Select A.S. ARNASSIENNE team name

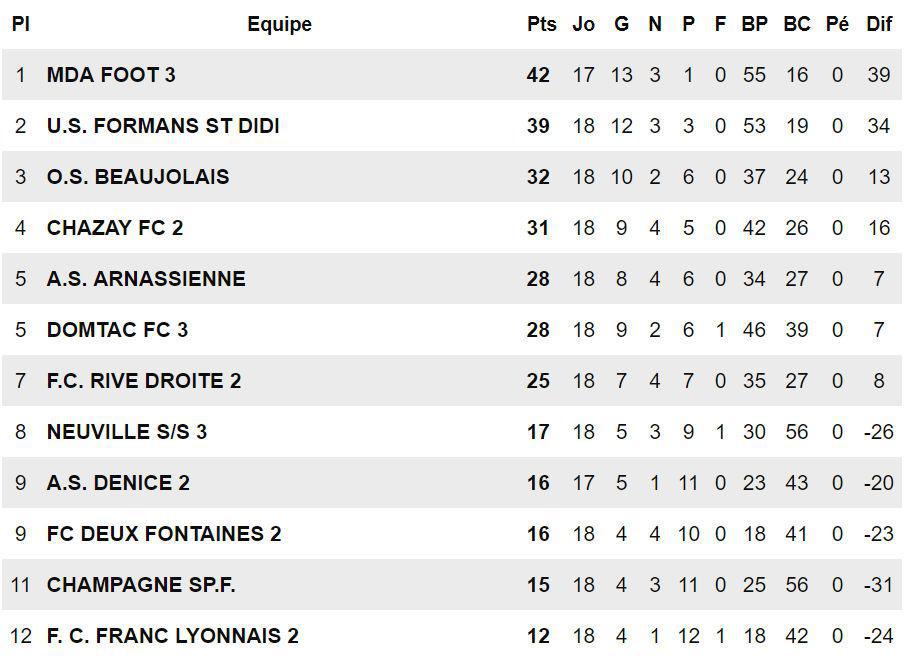pos(146,279)
